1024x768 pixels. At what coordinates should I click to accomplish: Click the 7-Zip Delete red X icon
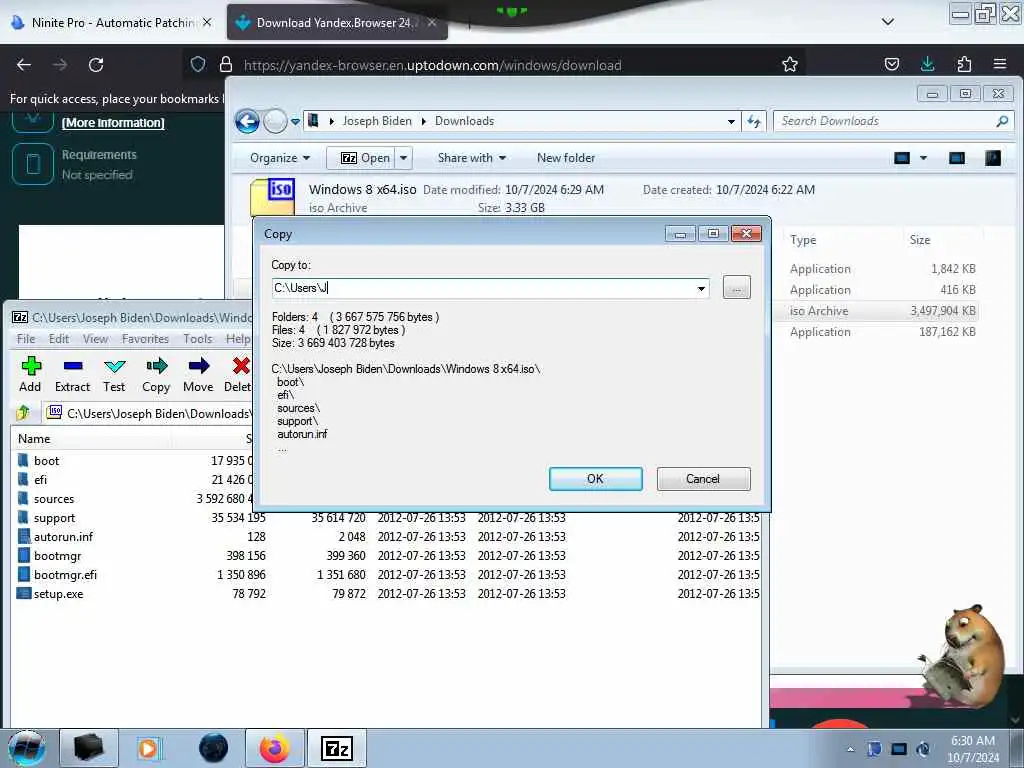[x=241, y=366]
